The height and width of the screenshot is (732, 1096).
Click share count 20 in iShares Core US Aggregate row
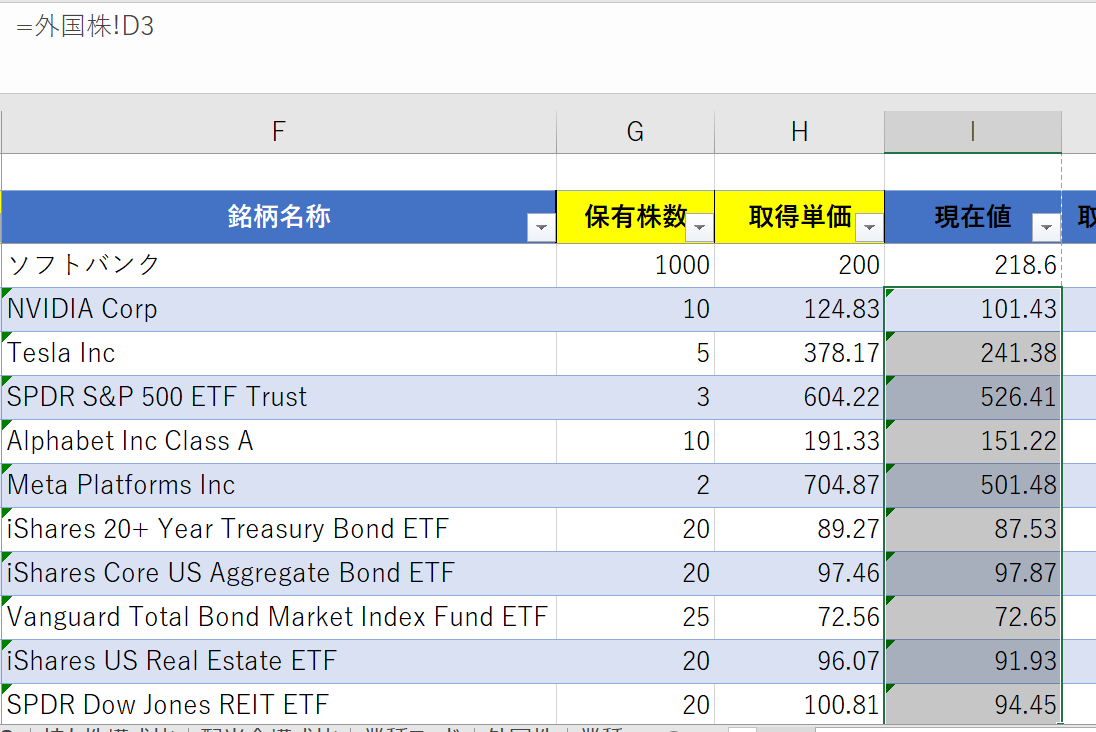(635, 573)
